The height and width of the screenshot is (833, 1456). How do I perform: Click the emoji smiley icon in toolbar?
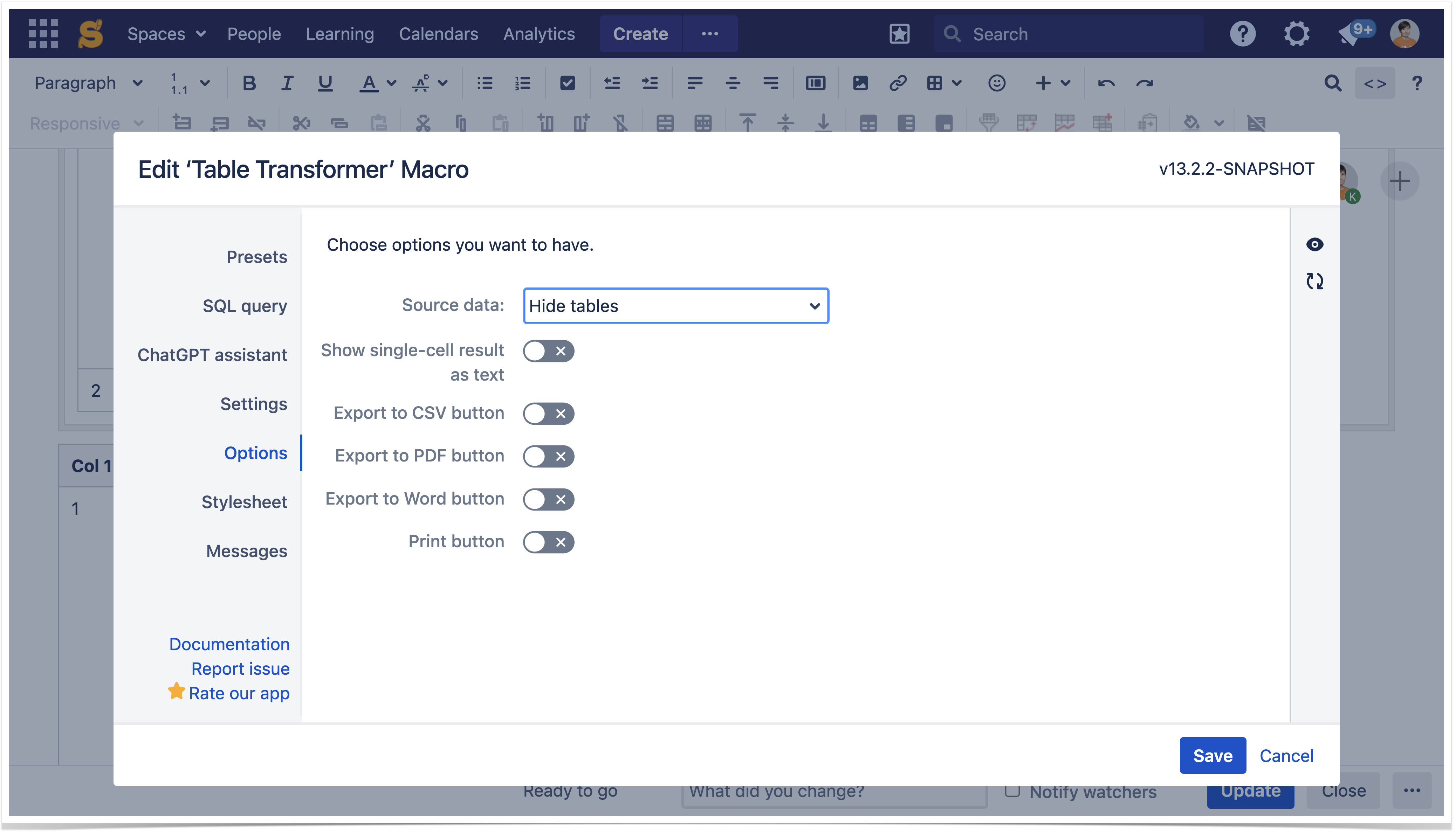click(x=996, y=84)
